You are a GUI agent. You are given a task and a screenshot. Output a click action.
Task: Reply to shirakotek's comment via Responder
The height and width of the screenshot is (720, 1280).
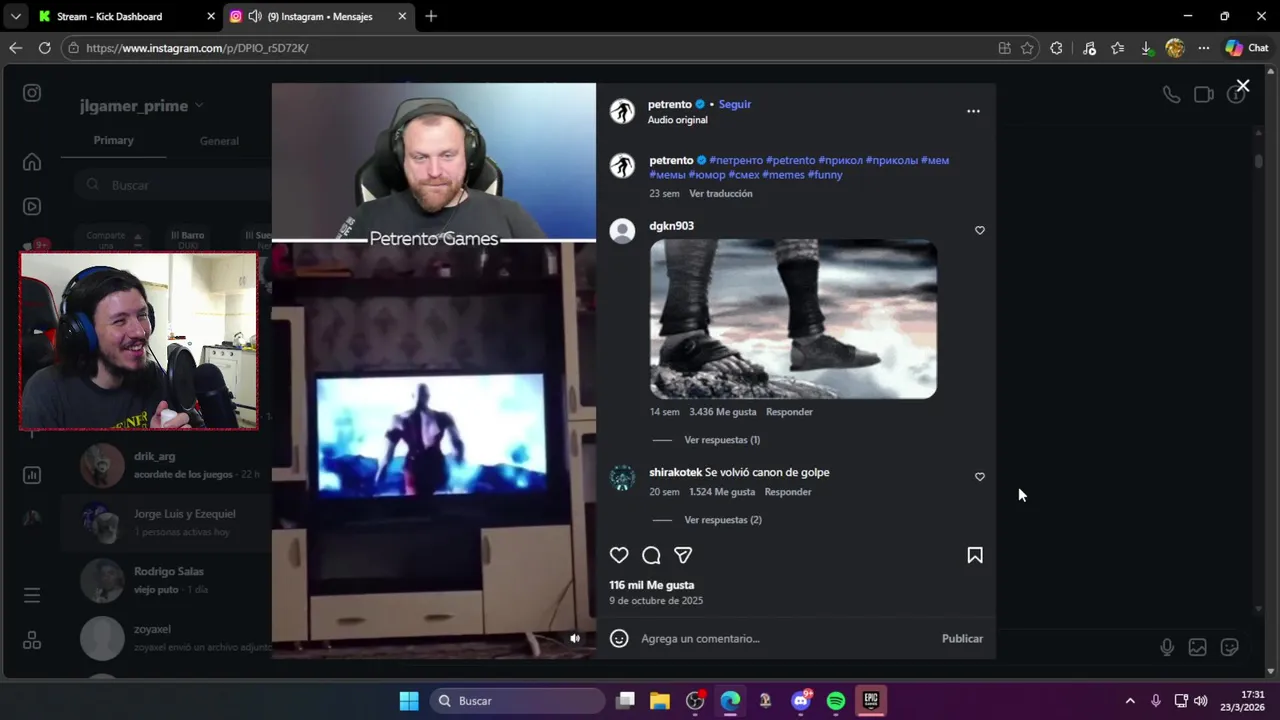click(x=788, y=492)
